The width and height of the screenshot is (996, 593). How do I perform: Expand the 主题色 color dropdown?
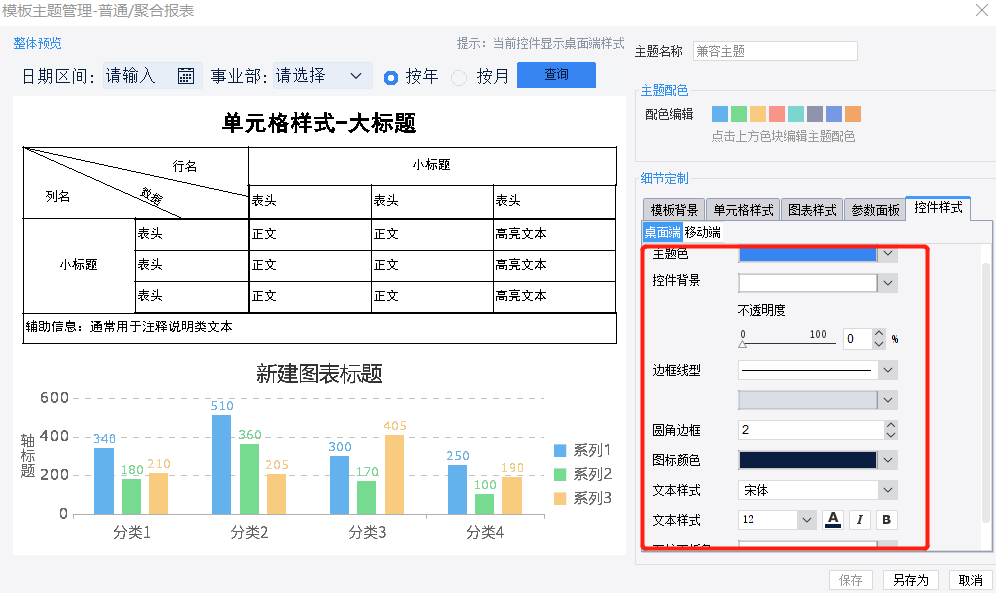tap(887, 254)
